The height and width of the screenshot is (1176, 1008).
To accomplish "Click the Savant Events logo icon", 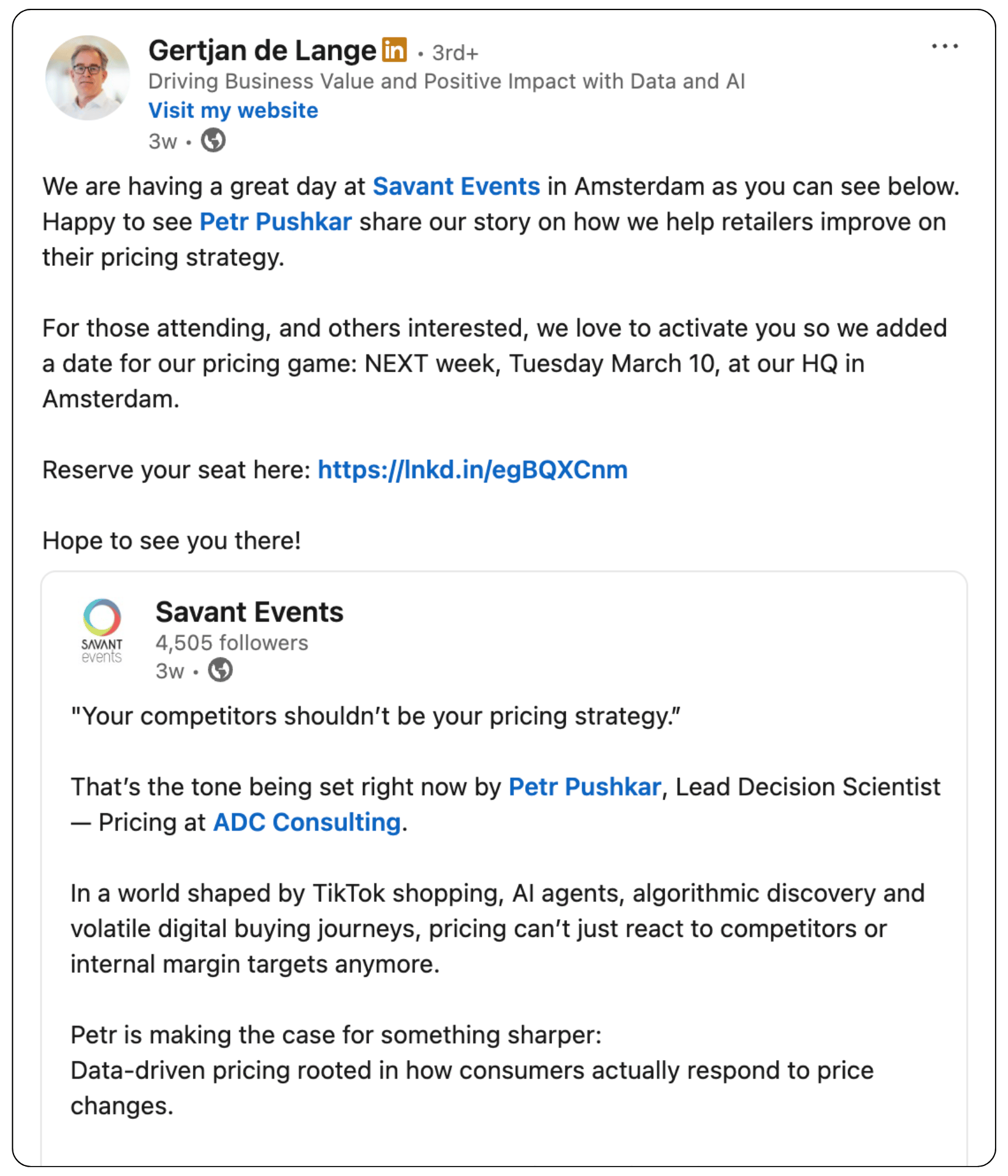I will (x=102, y=631).
